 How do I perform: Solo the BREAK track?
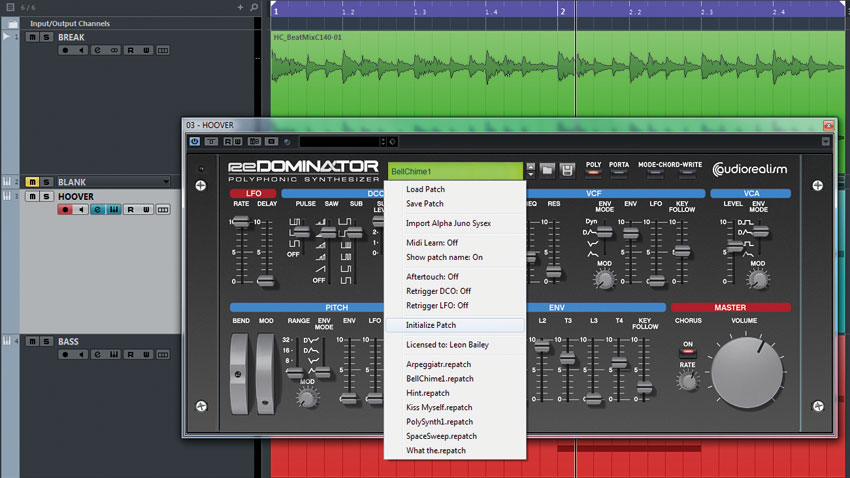(x=46, y=37)
